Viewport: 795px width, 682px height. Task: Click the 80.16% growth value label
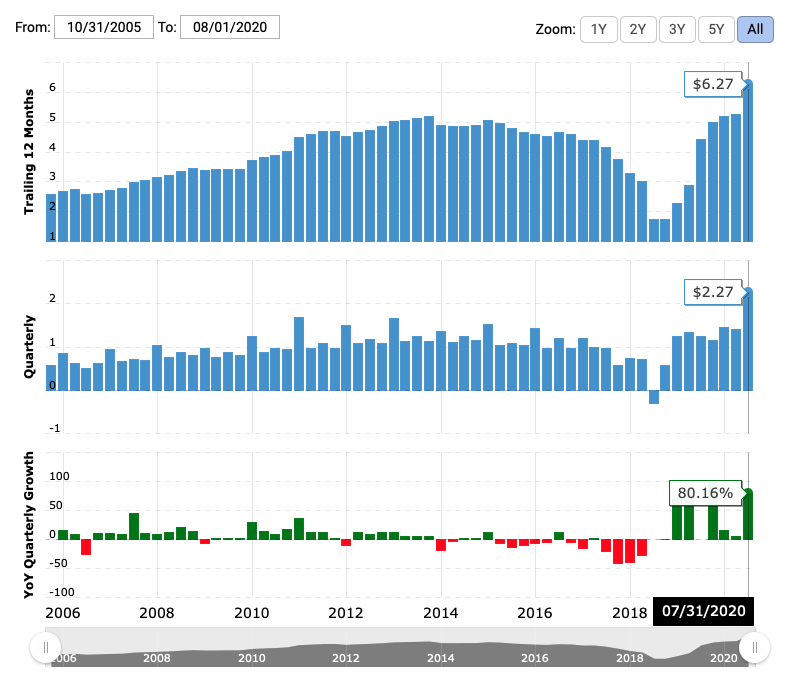tap(705, 493)
